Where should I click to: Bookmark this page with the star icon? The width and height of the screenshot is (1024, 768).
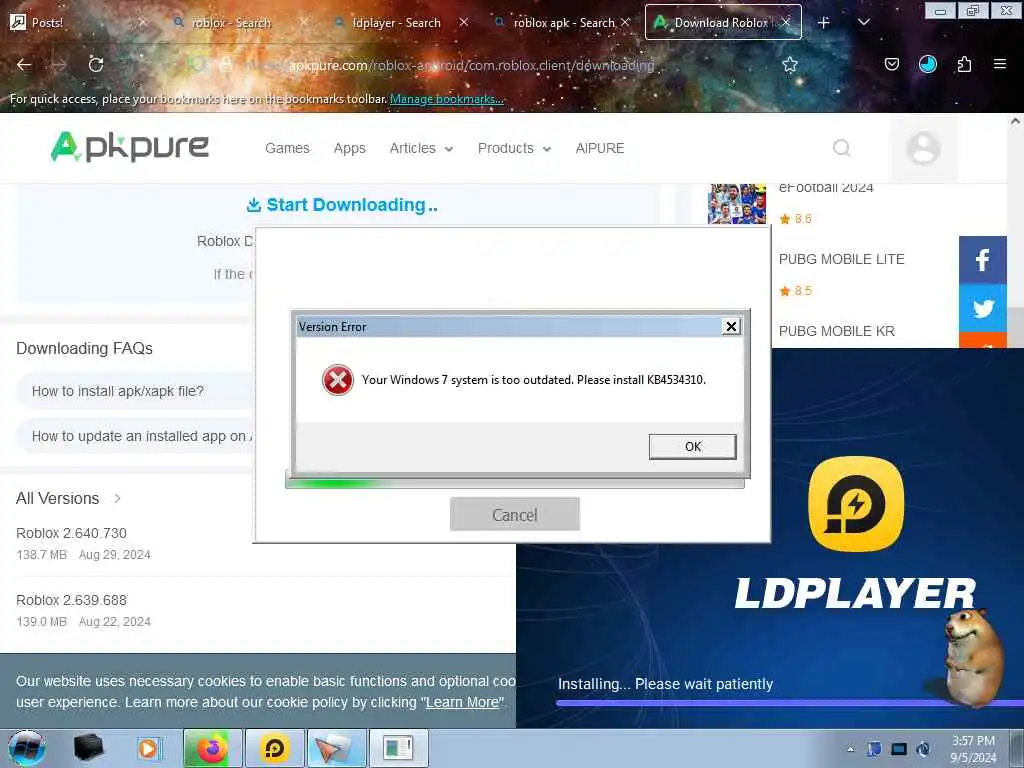click(x=790, y=64)
